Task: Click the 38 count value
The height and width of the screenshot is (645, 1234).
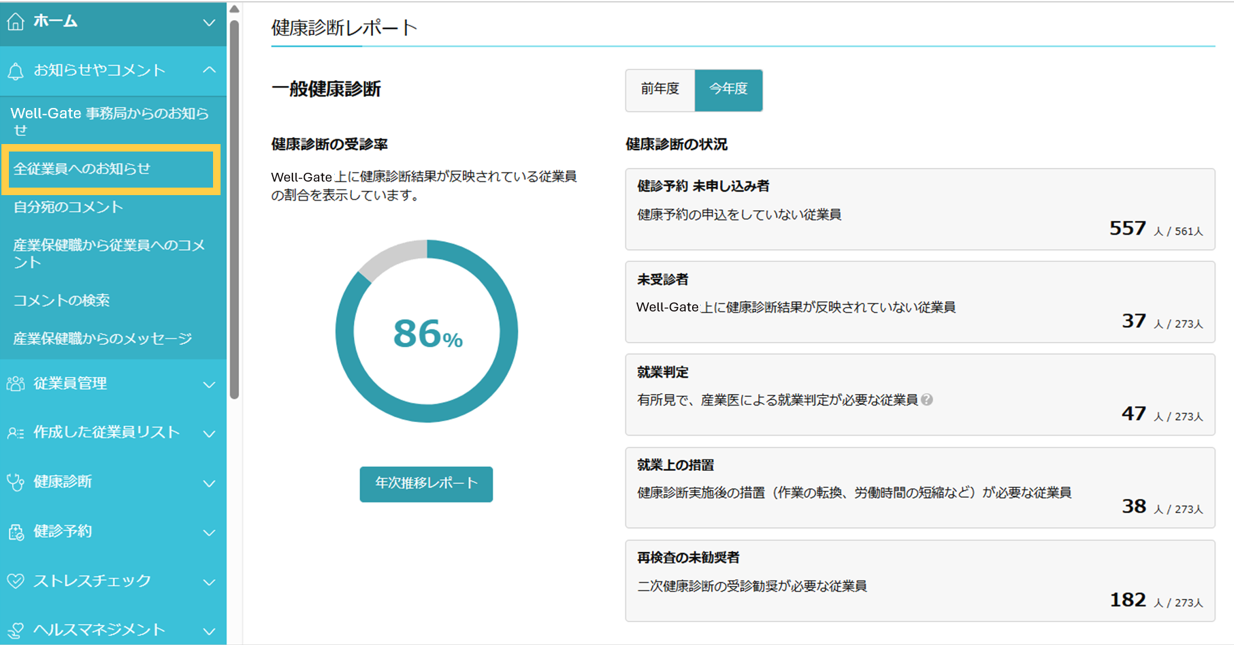Action: pyautogui.click(x=1134, y=506)
